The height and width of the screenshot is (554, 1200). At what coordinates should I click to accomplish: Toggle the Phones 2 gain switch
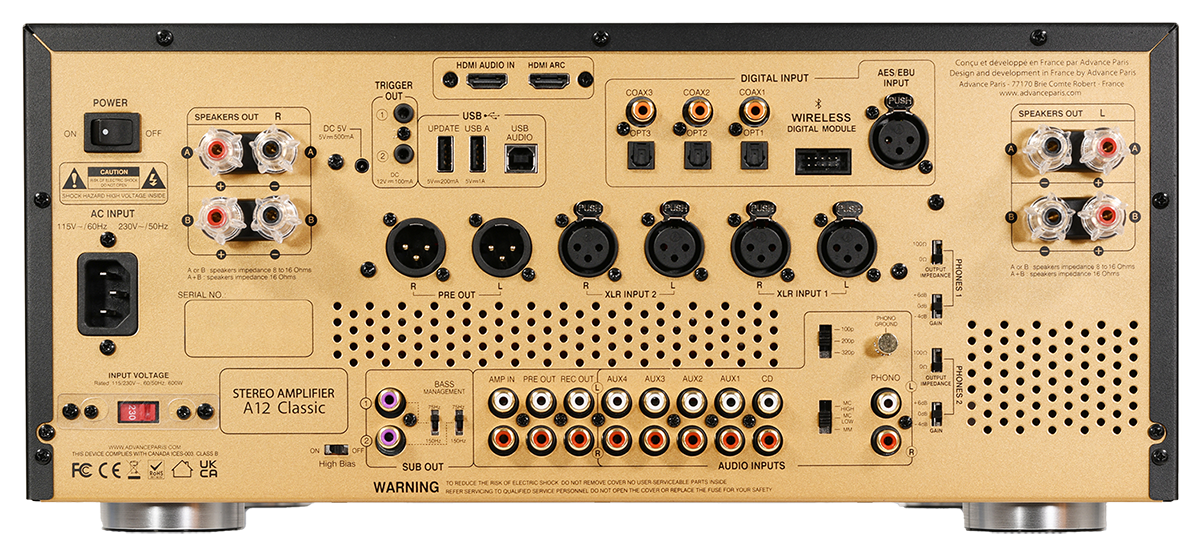click(x=937, y=415)
